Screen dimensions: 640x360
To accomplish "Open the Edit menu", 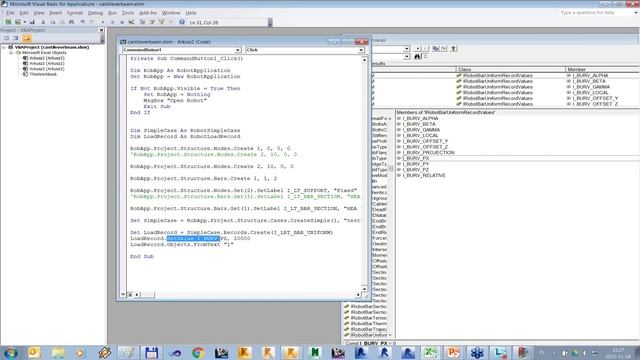I will click(x=24, y=13).
